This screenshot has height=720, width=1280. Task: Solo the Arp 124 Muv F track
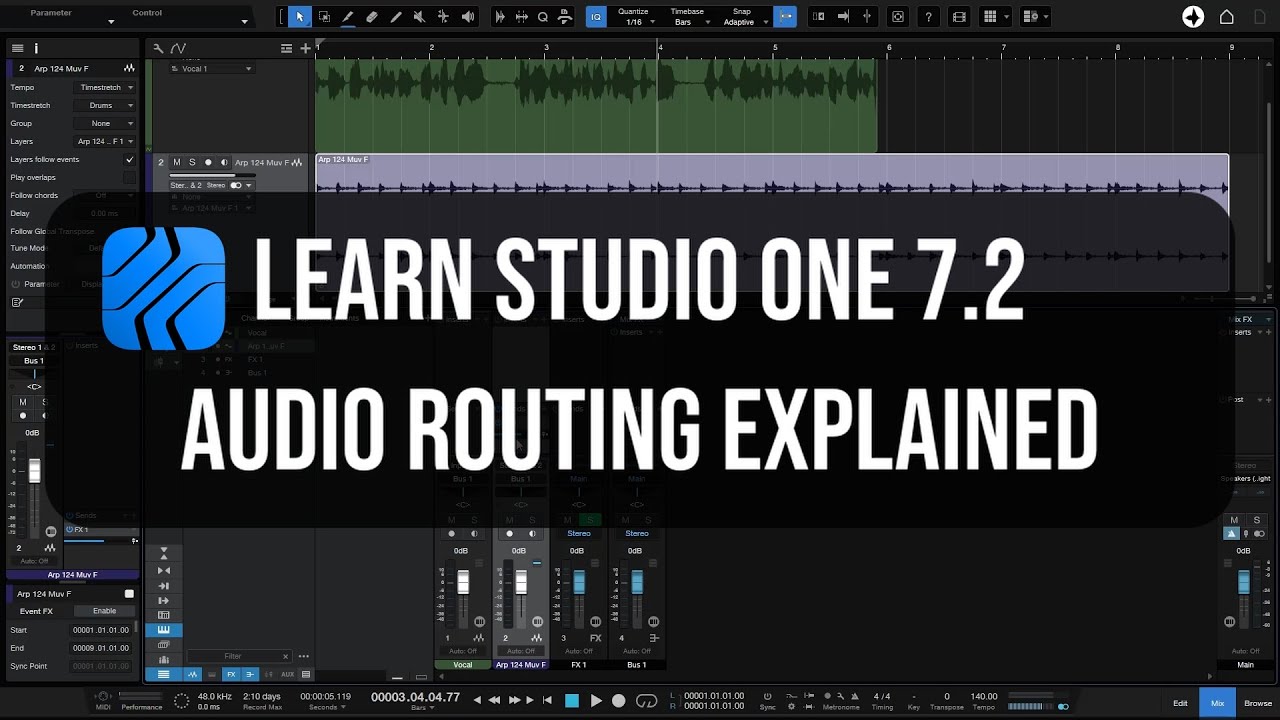point(192,162)
